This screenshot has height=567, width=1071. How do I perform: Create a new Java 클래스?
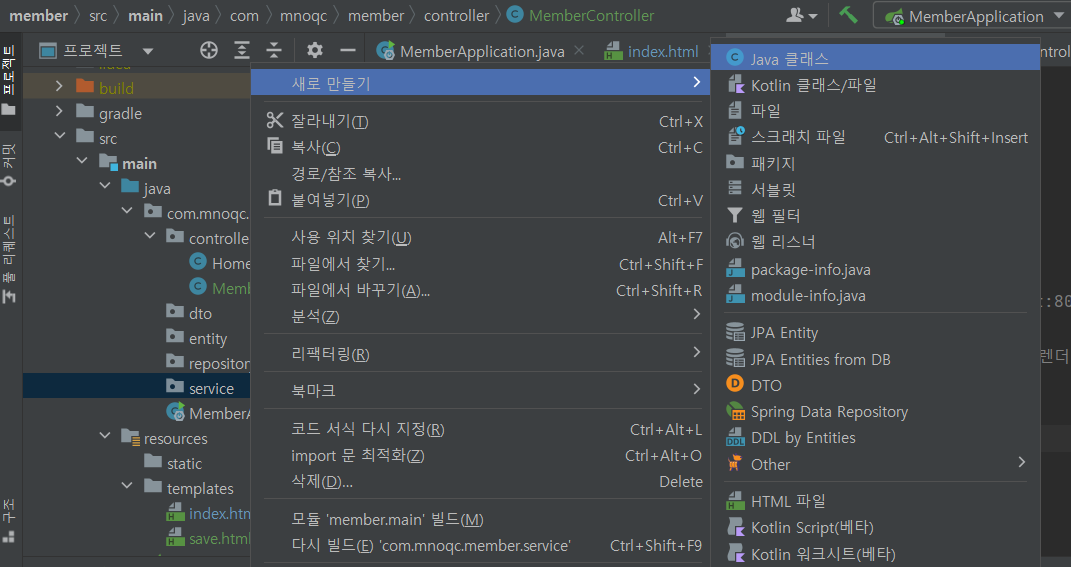876,58
